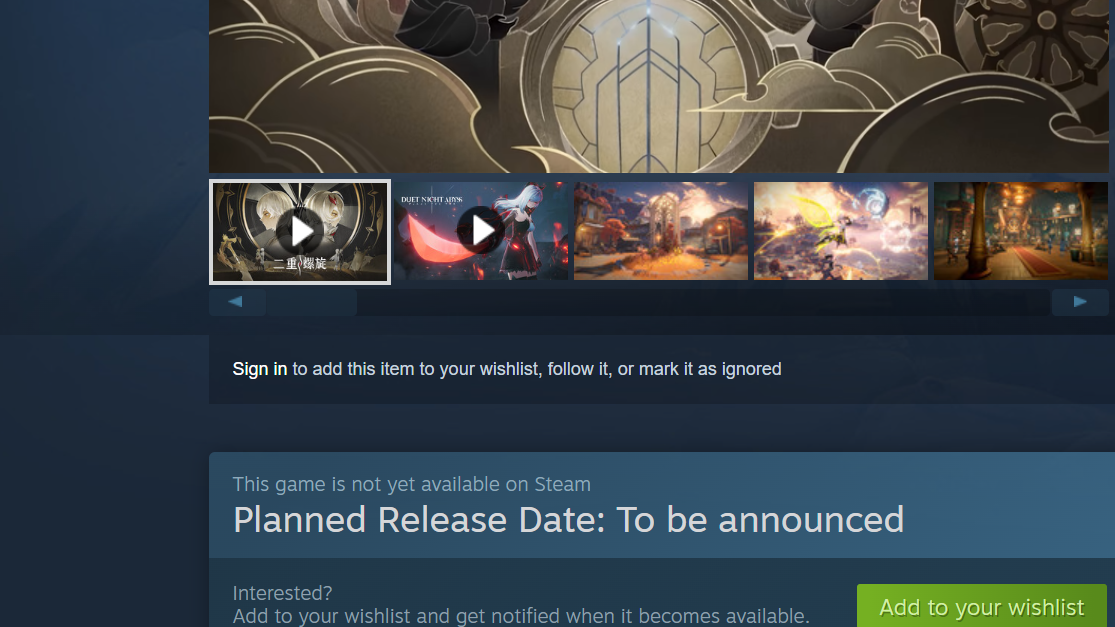Click the thumbnail strip scrollbar handle
Image resolution: width=1115 pixels, height=627 pixels.
coord(311,302)
